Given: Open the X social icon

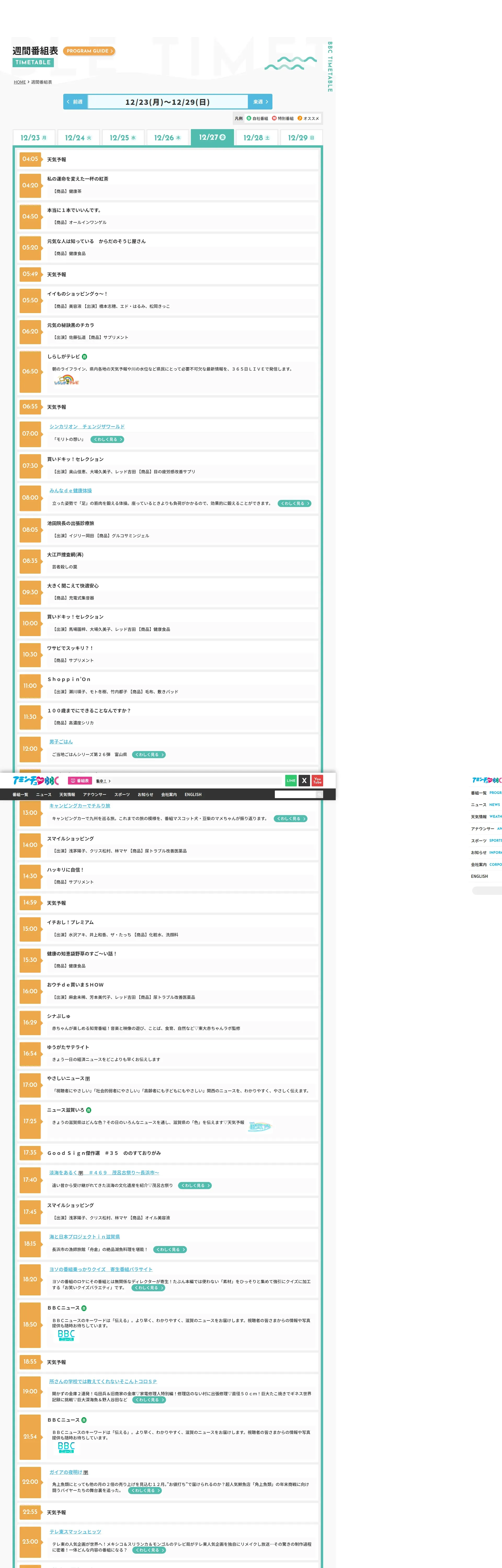Looking at the screenshot, I should pos(304,780).
